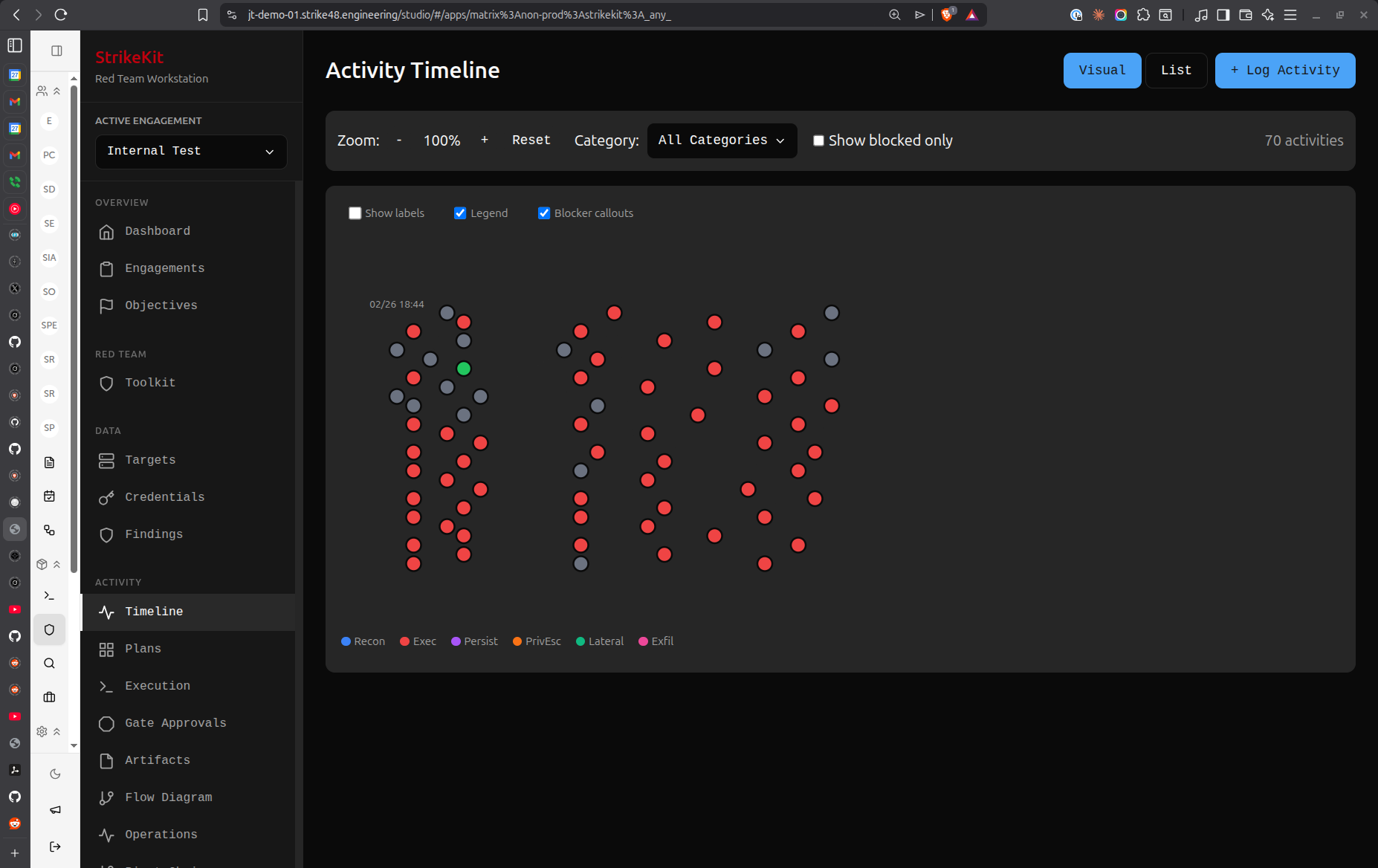The width and height of the screenshot is (1378, 868).
Task: Select the SPE workspace avatar
Action: 49,325
